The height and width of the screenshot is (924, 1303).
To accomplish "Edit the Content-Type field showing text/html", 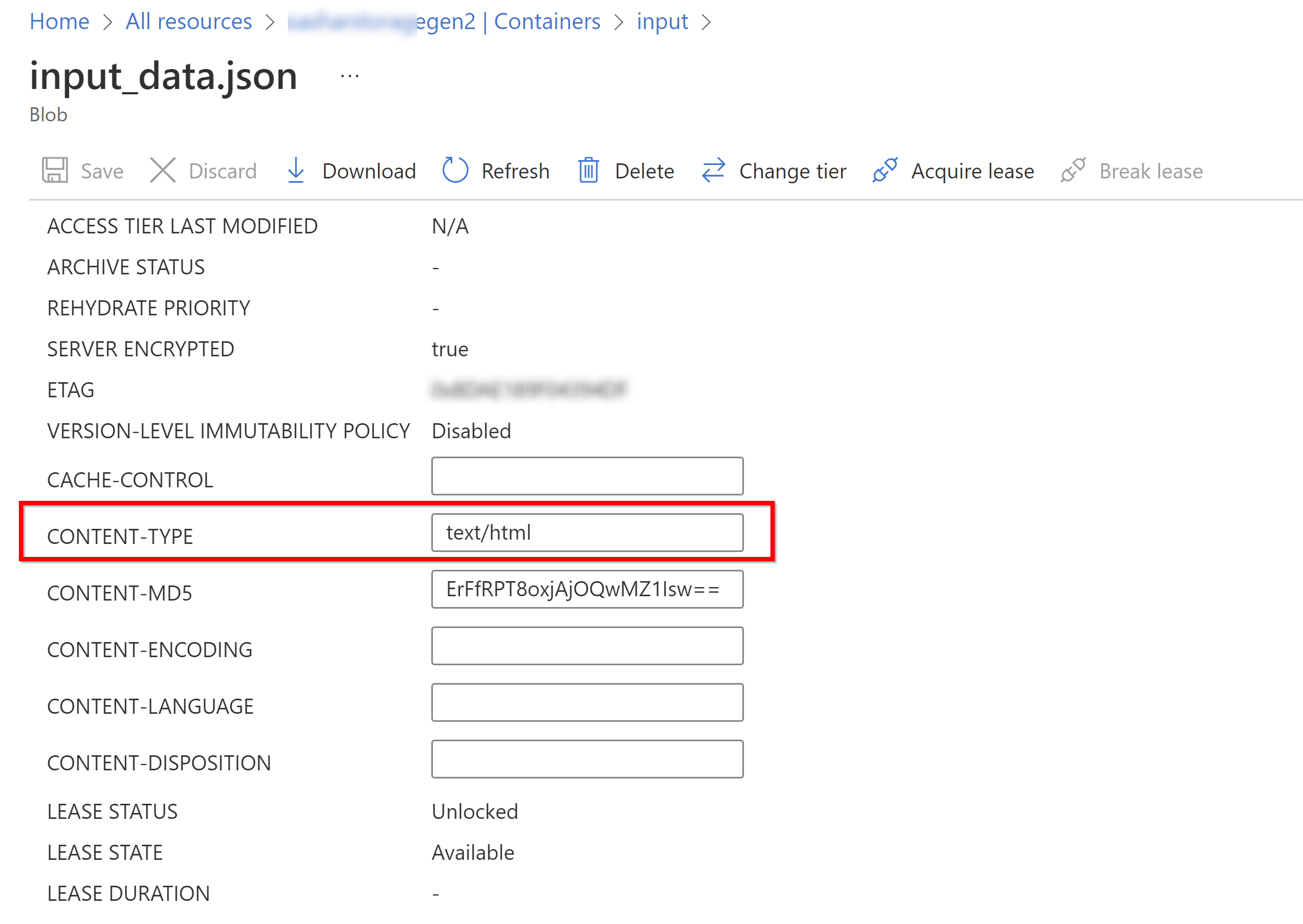I will (x=587, y=533).
